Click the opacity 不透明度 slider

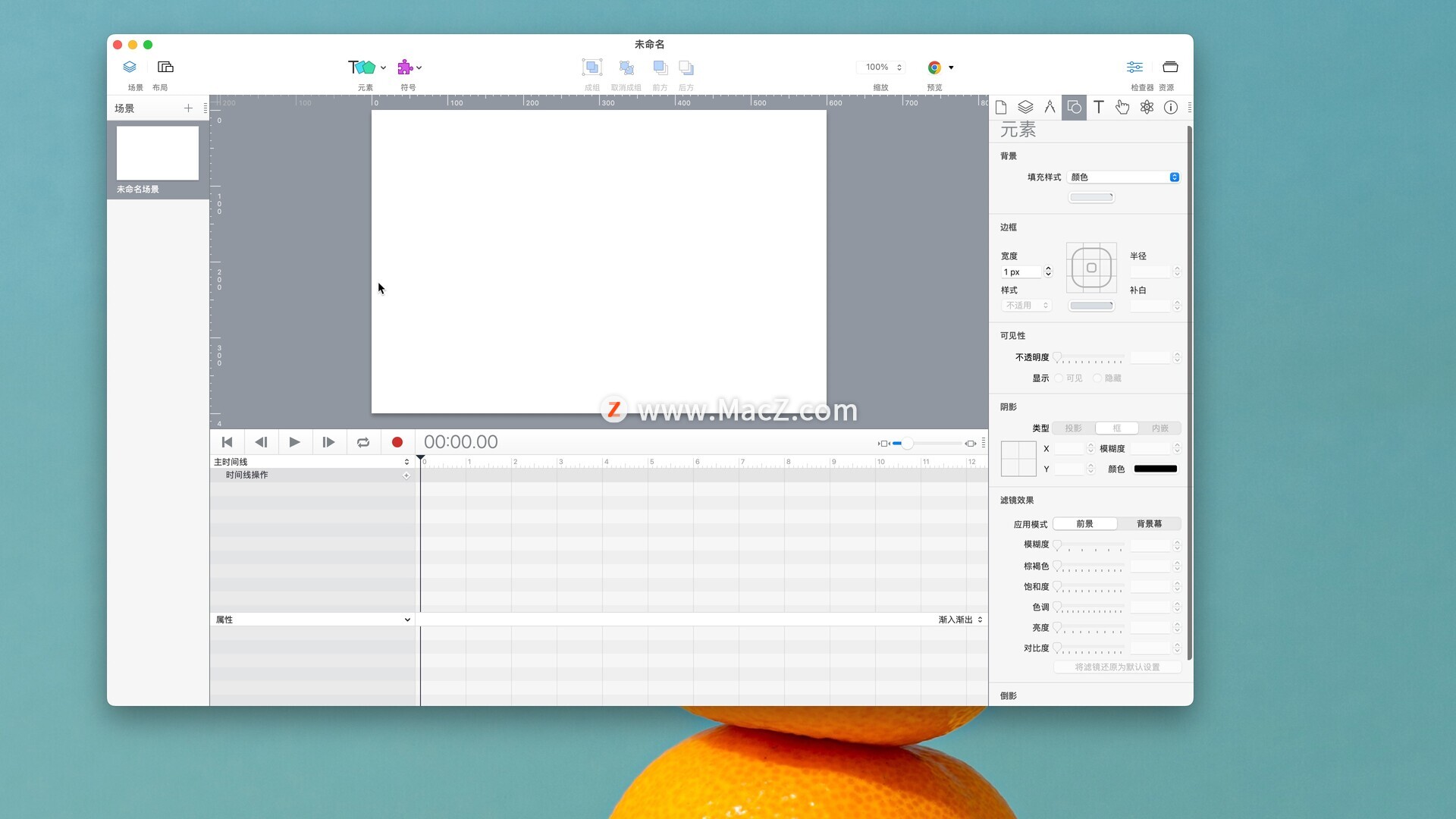click(1089, 357)
